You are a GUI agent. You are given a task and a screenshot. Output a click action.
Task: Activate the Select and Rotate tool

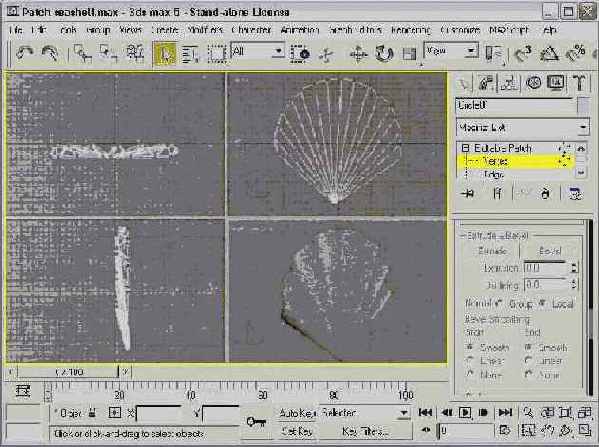[x=384, y=54]
